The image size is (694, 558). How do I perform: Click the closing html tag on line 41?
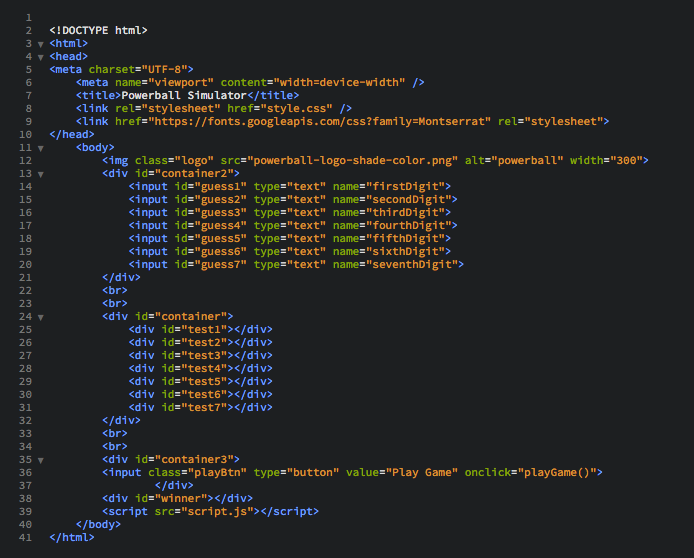(72, 538)
